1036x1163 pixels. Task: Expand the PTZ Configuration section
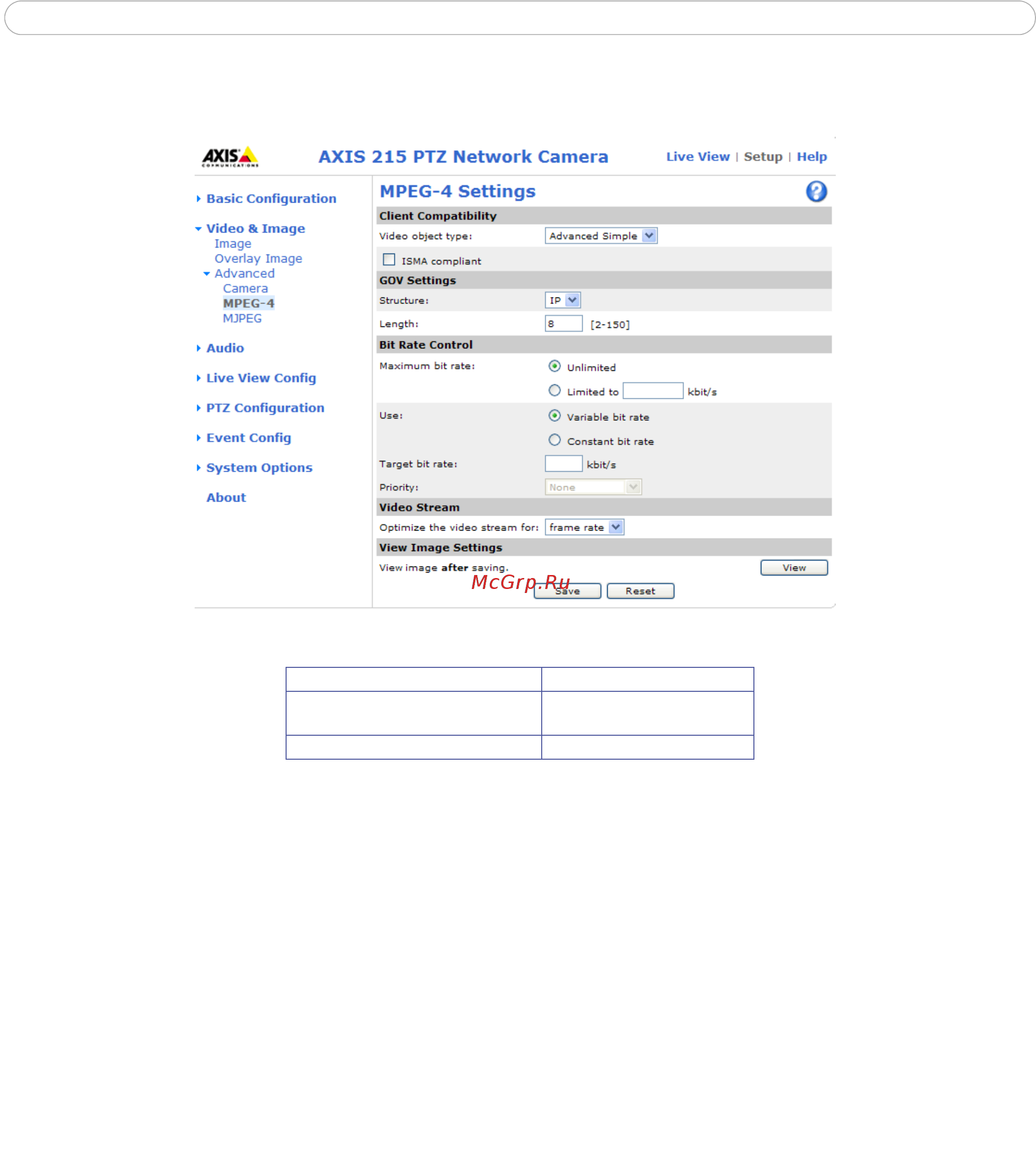(265, 408)
